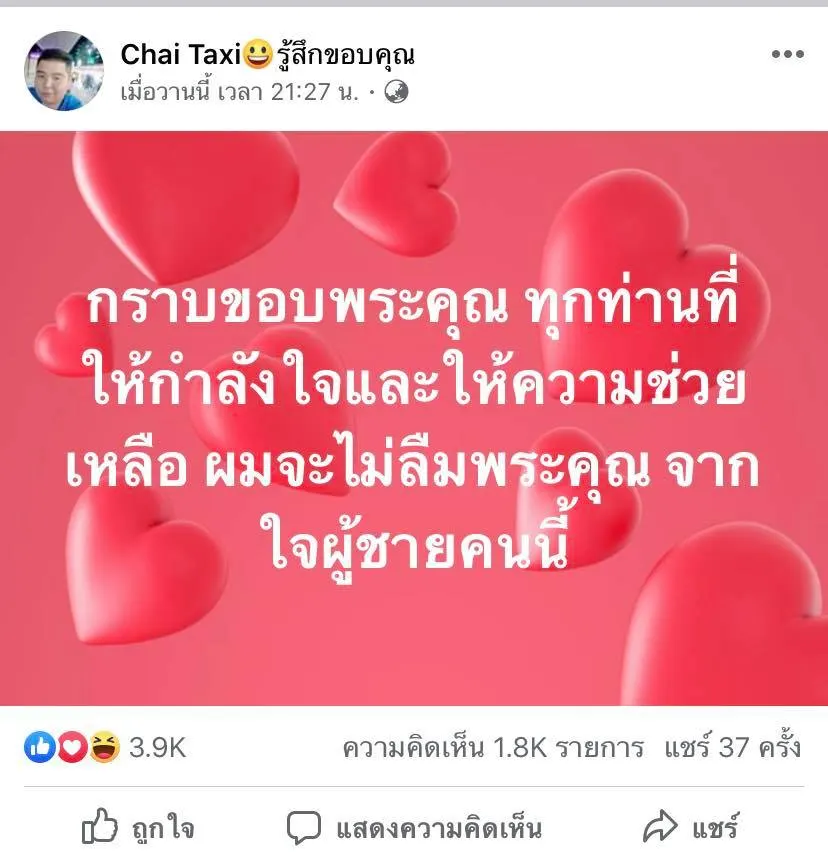Open Chai Taxi profile picture
The height and width of the screenshot is (864, 828).
63,71
